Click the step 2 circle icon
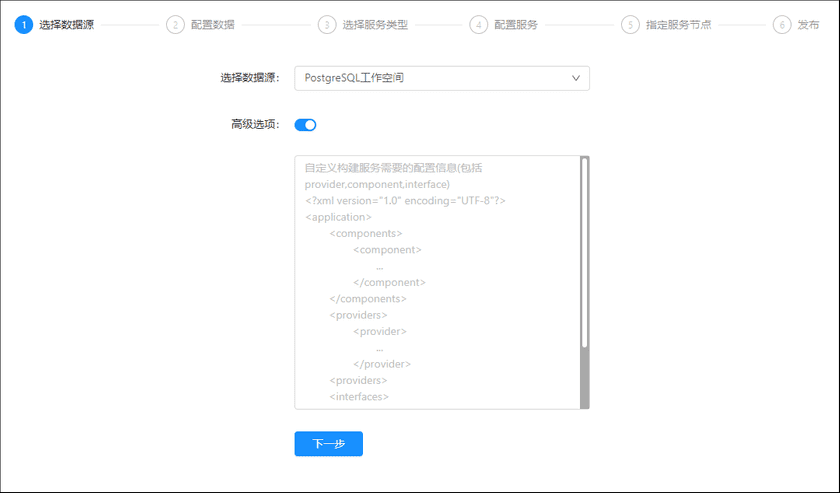The height and width of the screenshot is (493, 840). click(x=175, y=25)
